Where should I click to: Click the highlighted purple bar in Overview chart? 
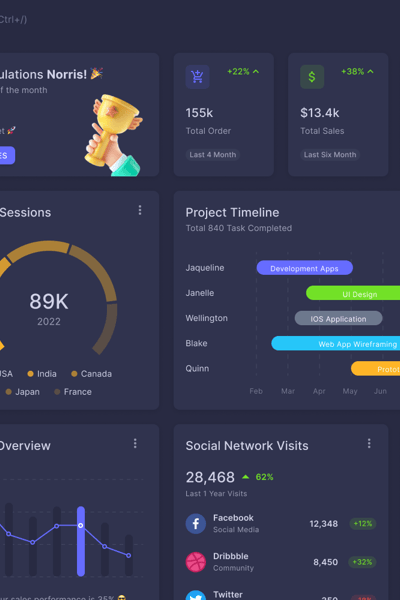[x=81, y=541]
